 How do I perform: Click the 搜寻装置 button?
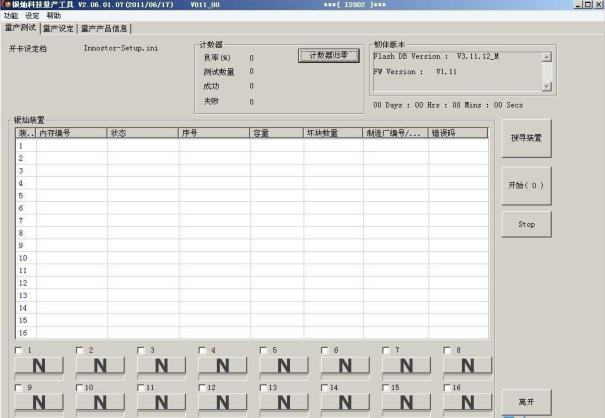tap(526, 138)
